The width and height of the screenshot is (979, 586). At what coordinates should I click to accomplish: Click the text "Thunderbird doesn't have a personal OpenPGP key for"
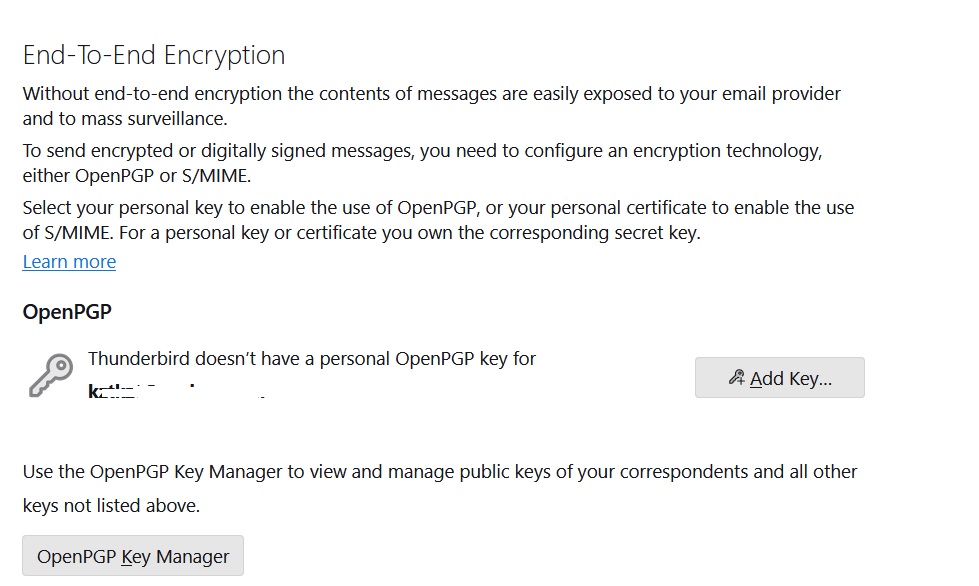pyautogui.click(x=312, y=359)
